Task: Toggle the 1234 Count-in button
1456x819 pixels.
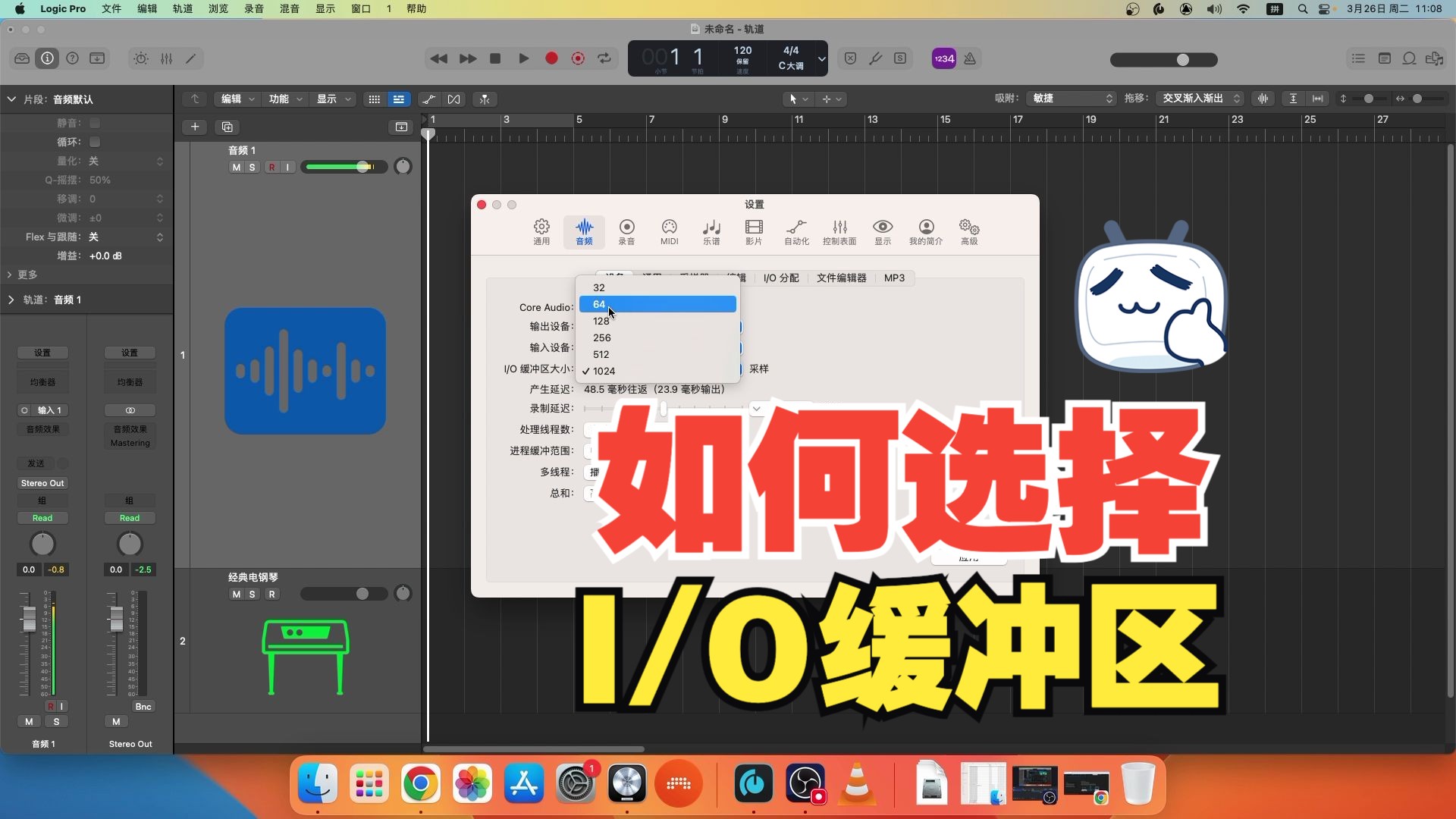Action: [x=944, y=58]
